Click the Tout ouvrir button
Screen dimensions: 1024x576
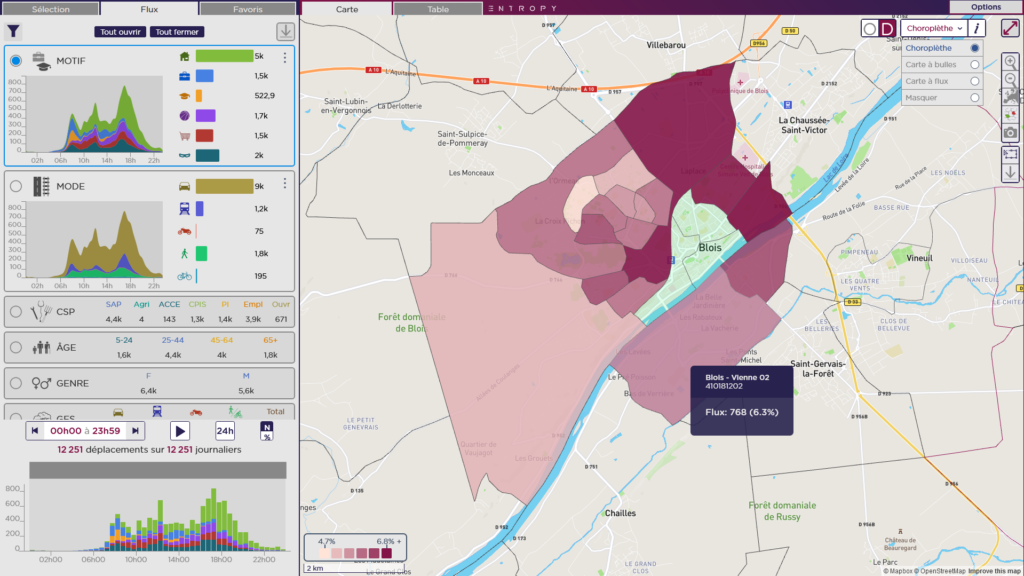(x=120, y=31)
